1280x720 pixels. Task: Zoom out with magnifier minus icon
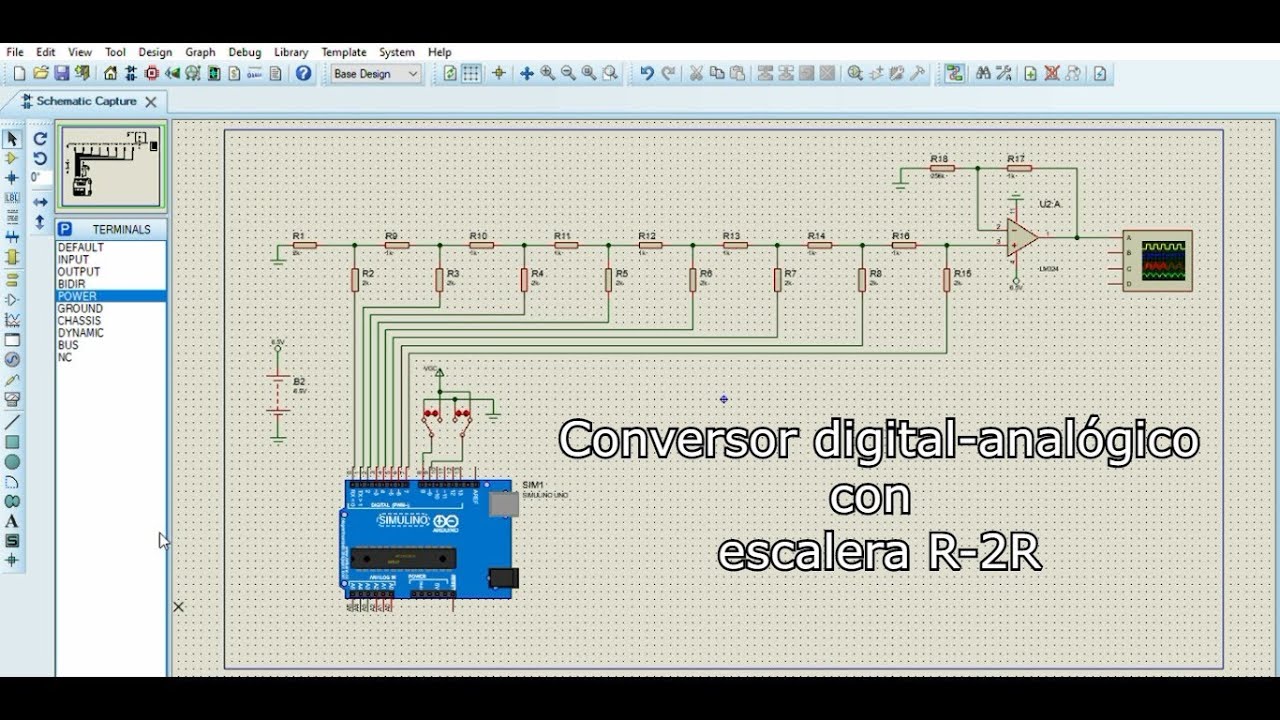(568, 73)
